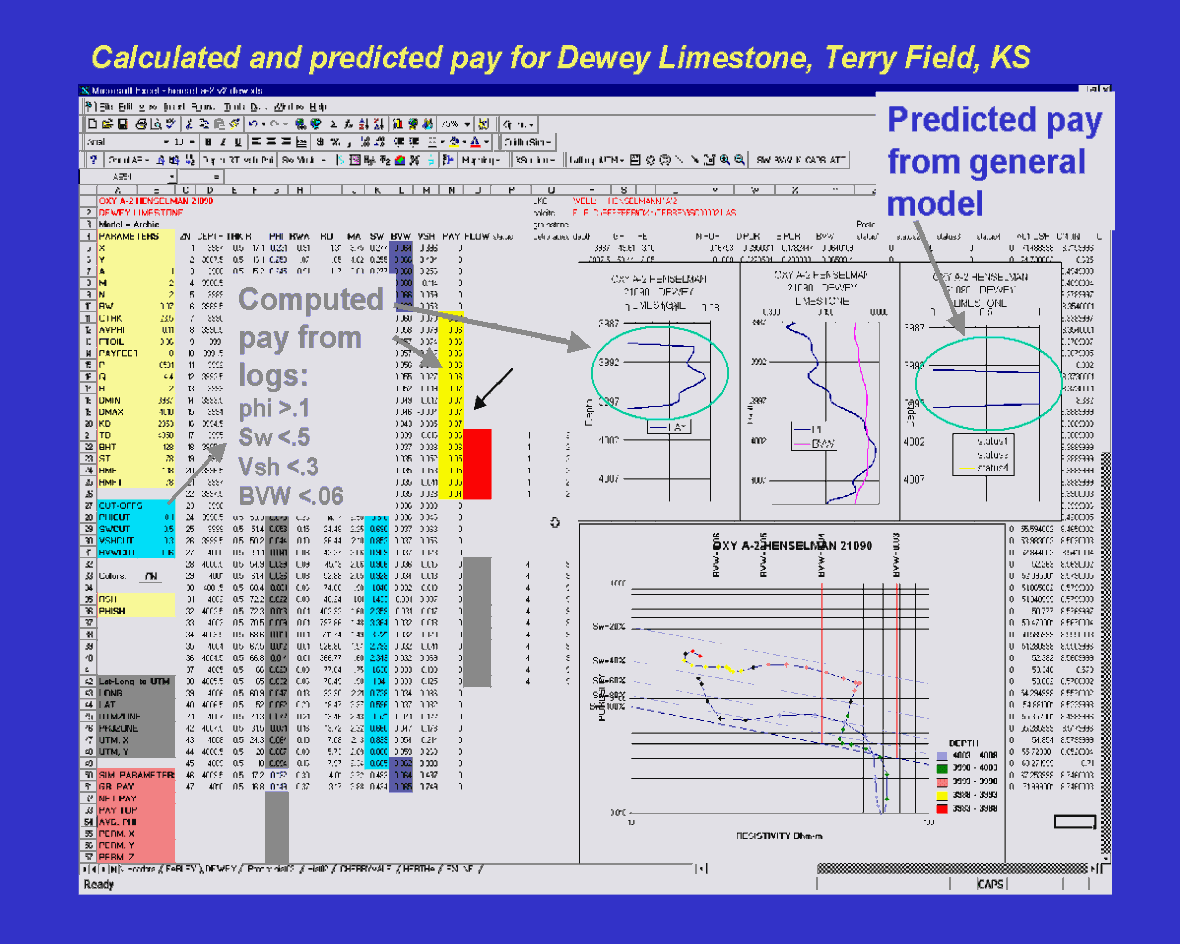Open the font color swatch button
The height and width of the screenshot is (944, 1180).
tap(476, 142)
